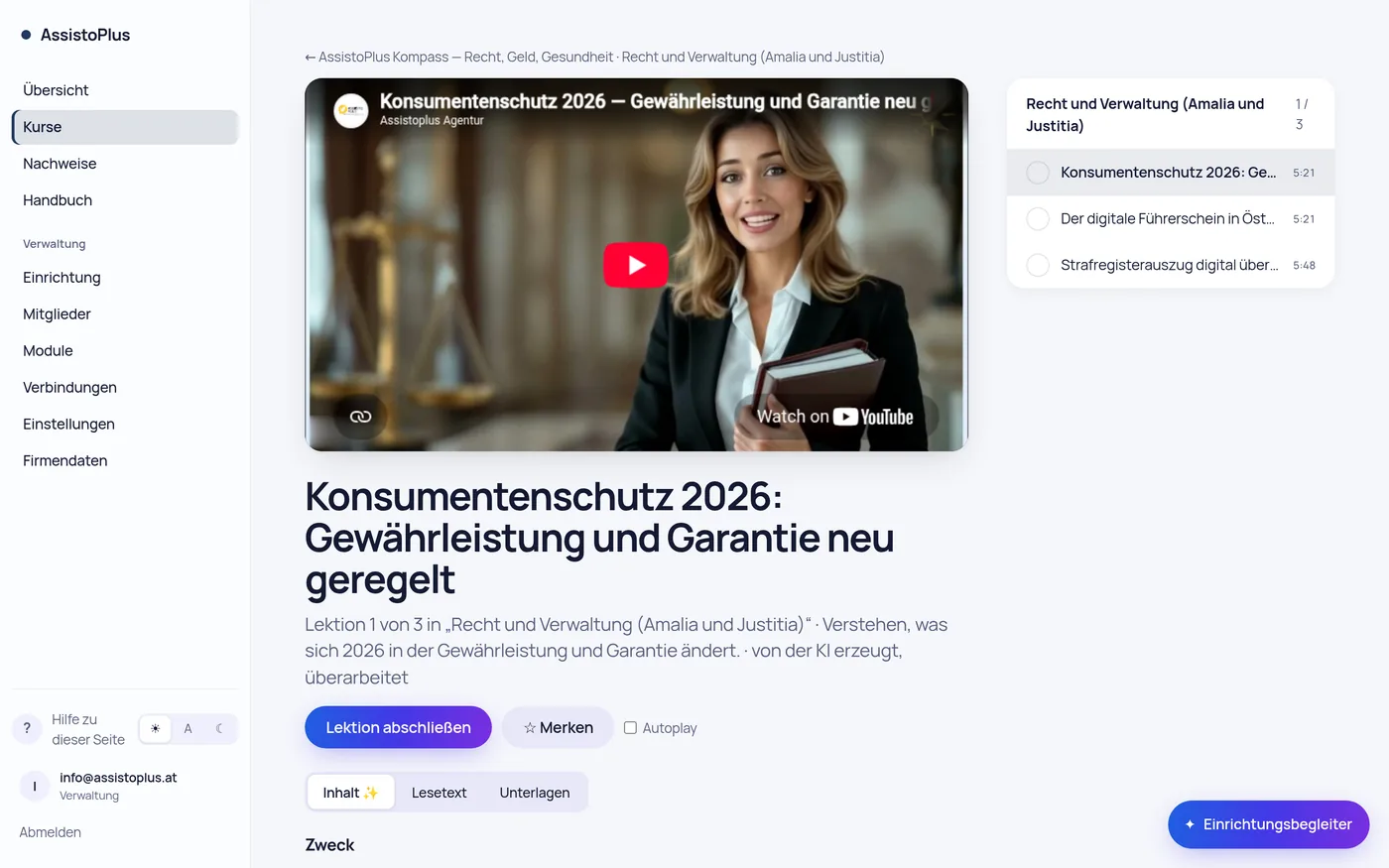Go to Einrichtung in the sidebar

125,278
